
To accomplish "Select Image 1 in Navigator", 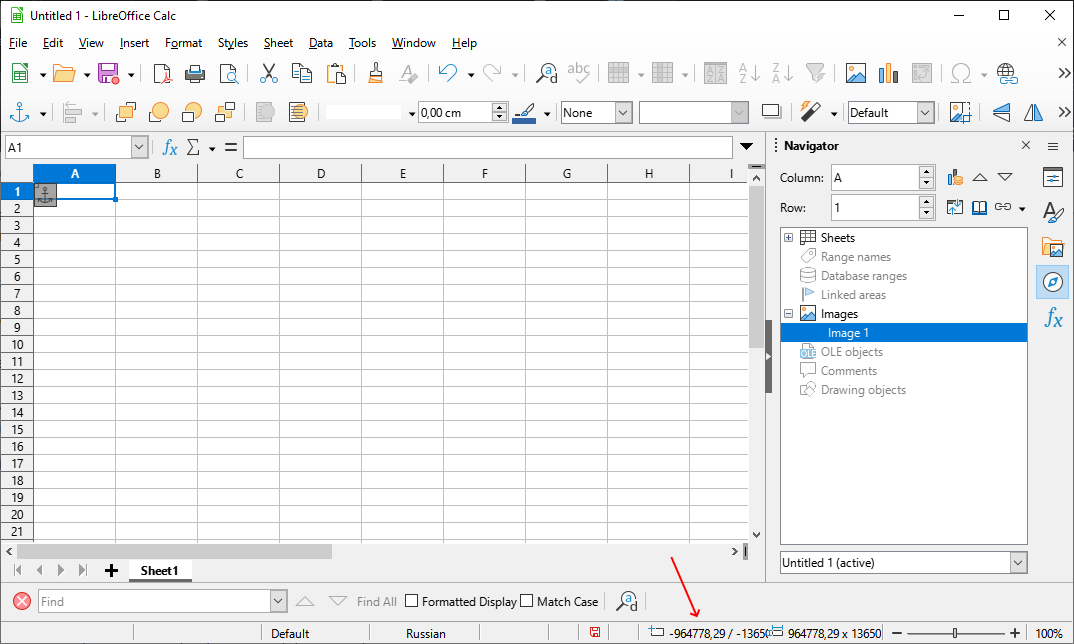I will pos(903,333).
